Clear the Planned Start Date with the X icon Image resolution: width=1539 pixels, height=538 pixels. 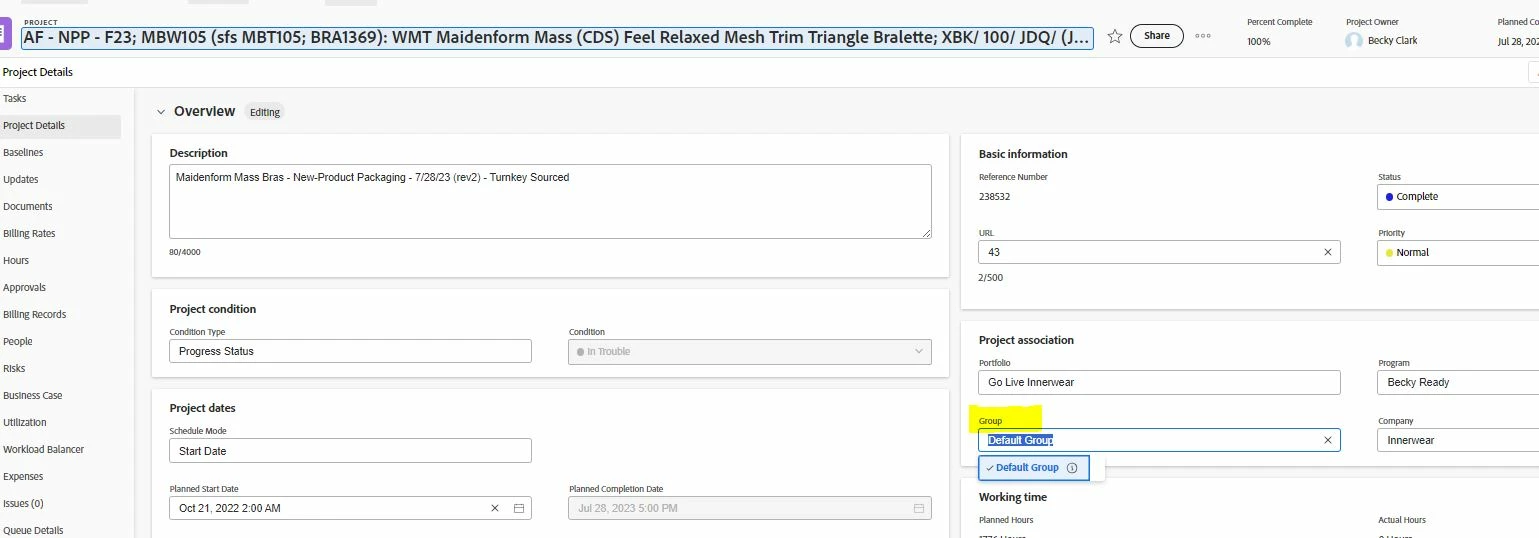[494, 508]
